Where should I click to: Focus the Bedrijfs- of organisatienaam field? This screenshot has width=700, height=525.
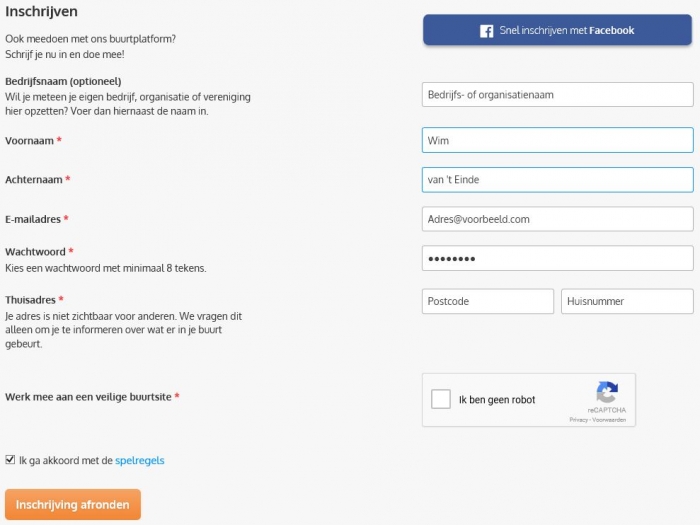(x=557, y=95)
